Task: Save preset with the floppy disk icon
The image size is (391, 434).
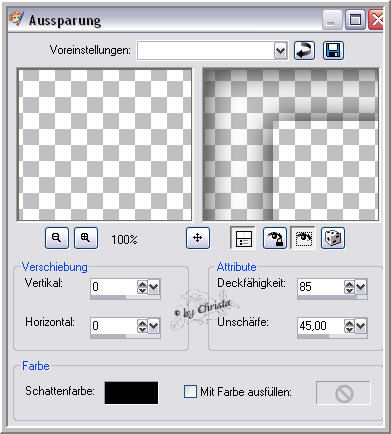Action: (x=333, y=51)
